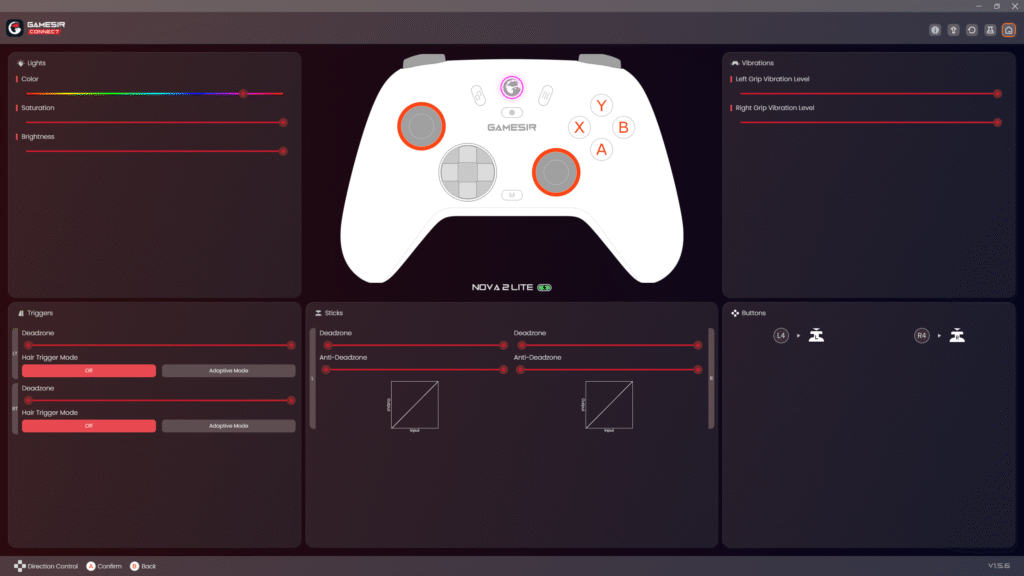This screenshot has height=576, width=1024.
Task: Click the right bumper on controller
Action: click(x=600, y=61)
